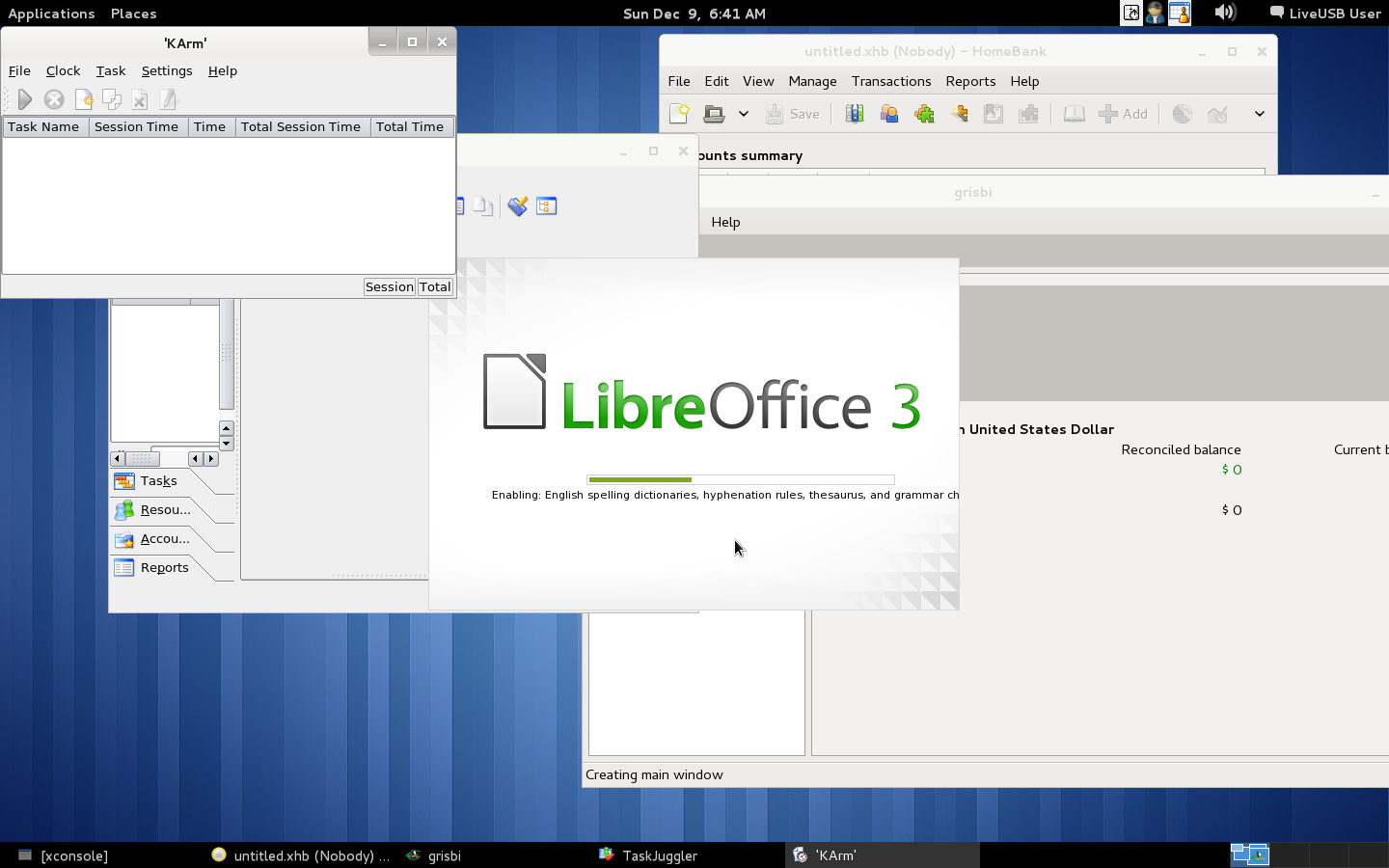
Task: Click the New file icon in HomeBank toolbar
Action: click(x=679, y=114)
